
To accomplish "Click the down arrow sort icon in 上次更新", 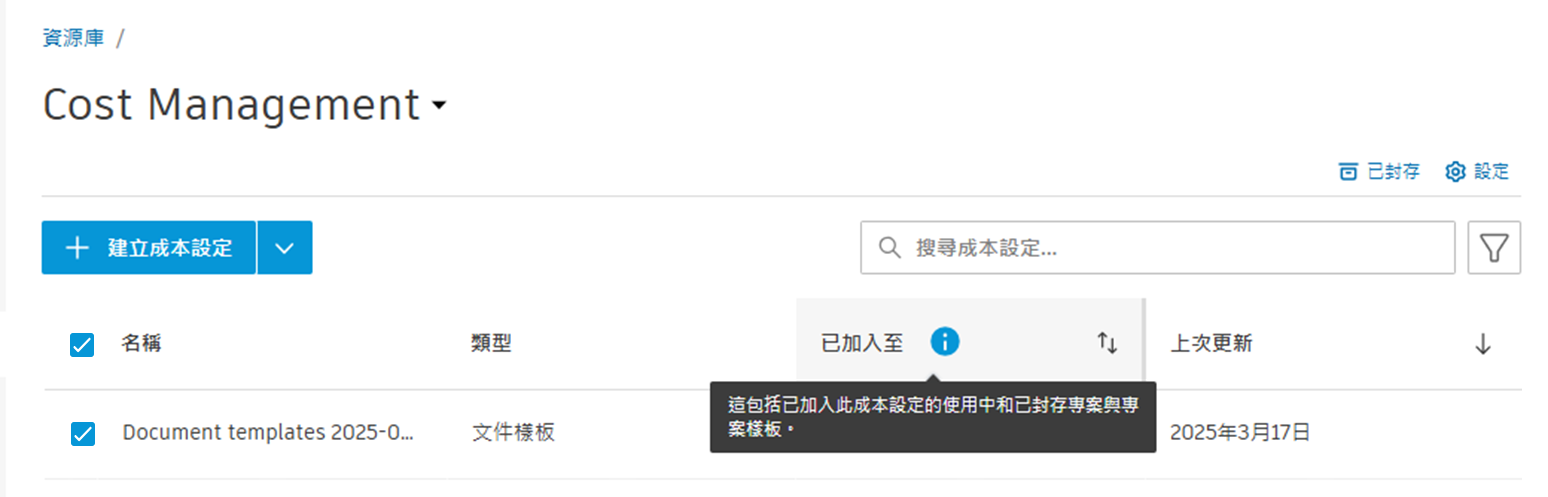I will 1483,344.
